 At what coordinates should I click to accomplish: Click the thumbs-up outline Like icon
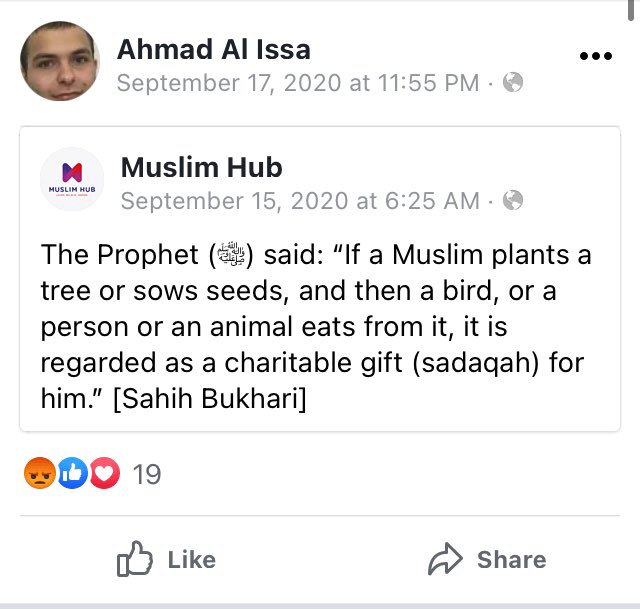coord(135,559)
